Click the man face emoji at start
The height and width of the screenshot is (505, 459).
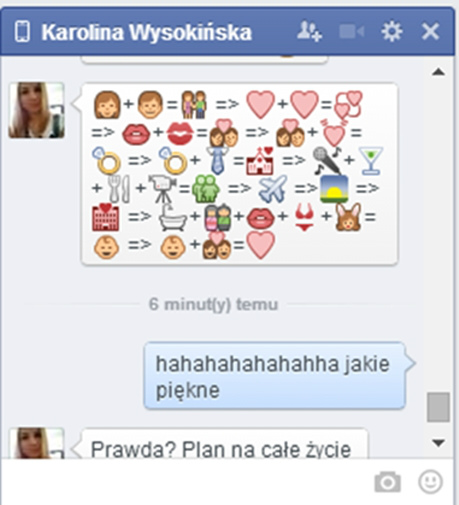[x=150, y=105]
